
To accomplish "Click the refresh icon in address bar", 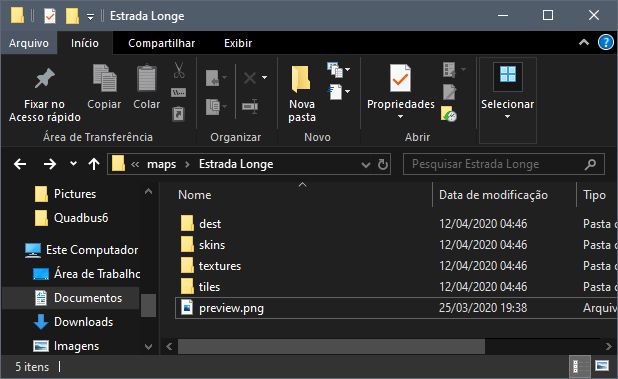I will click(x=383, y=164).
